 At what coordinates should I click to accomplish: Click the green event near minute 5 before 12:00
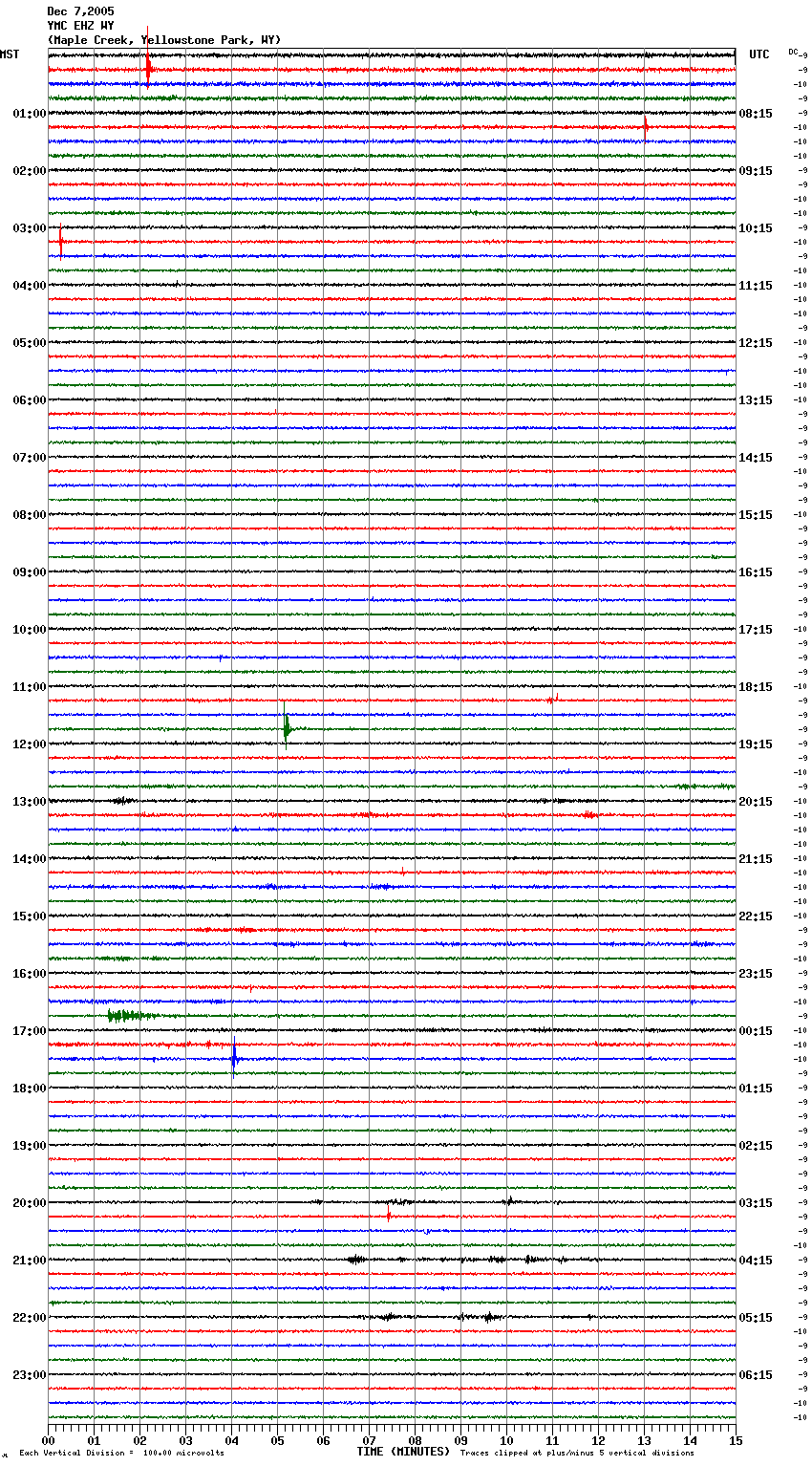tap(286, 728)
